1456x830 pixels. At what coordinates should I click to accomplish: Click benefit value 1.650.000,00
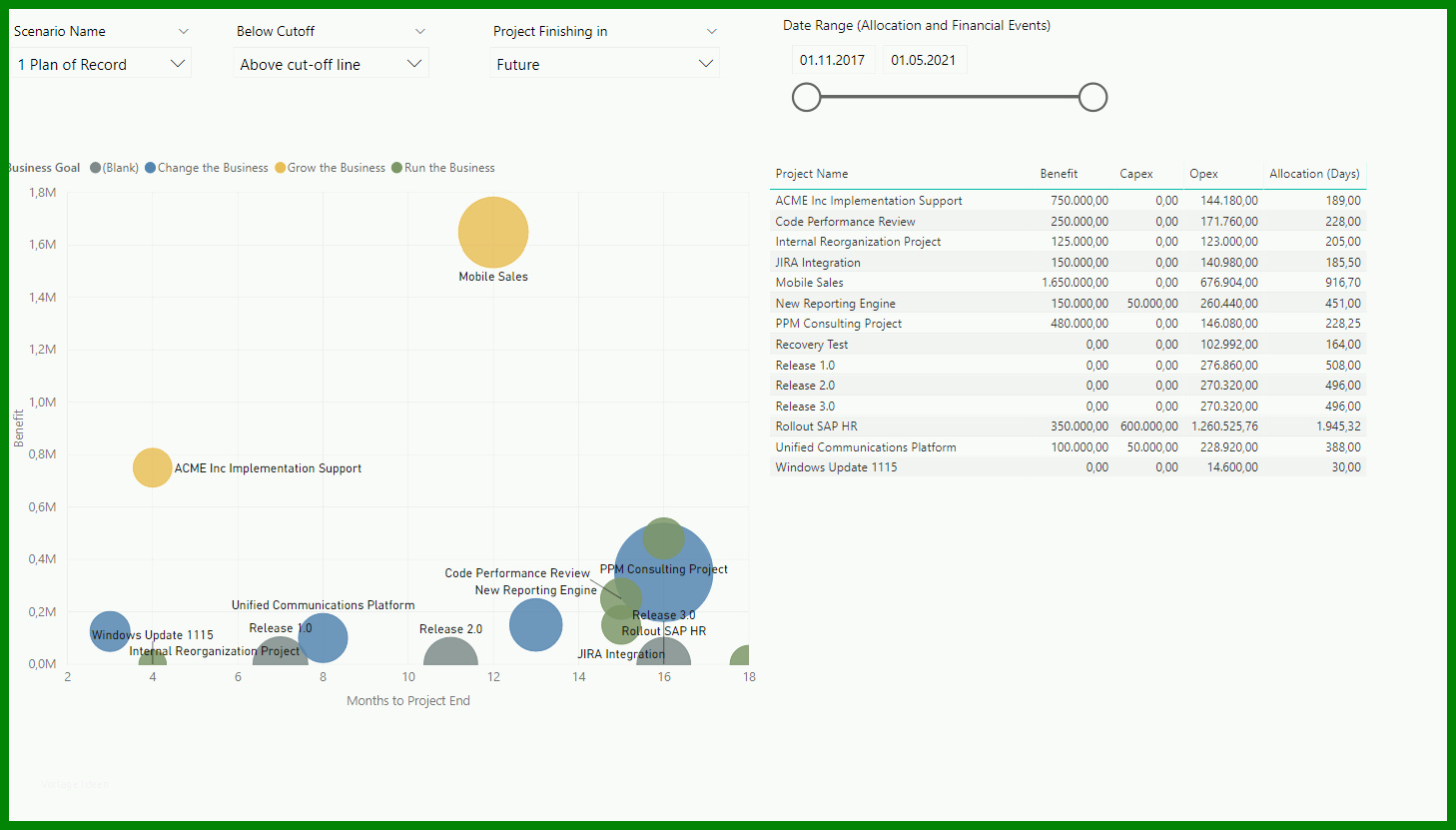1075,283
